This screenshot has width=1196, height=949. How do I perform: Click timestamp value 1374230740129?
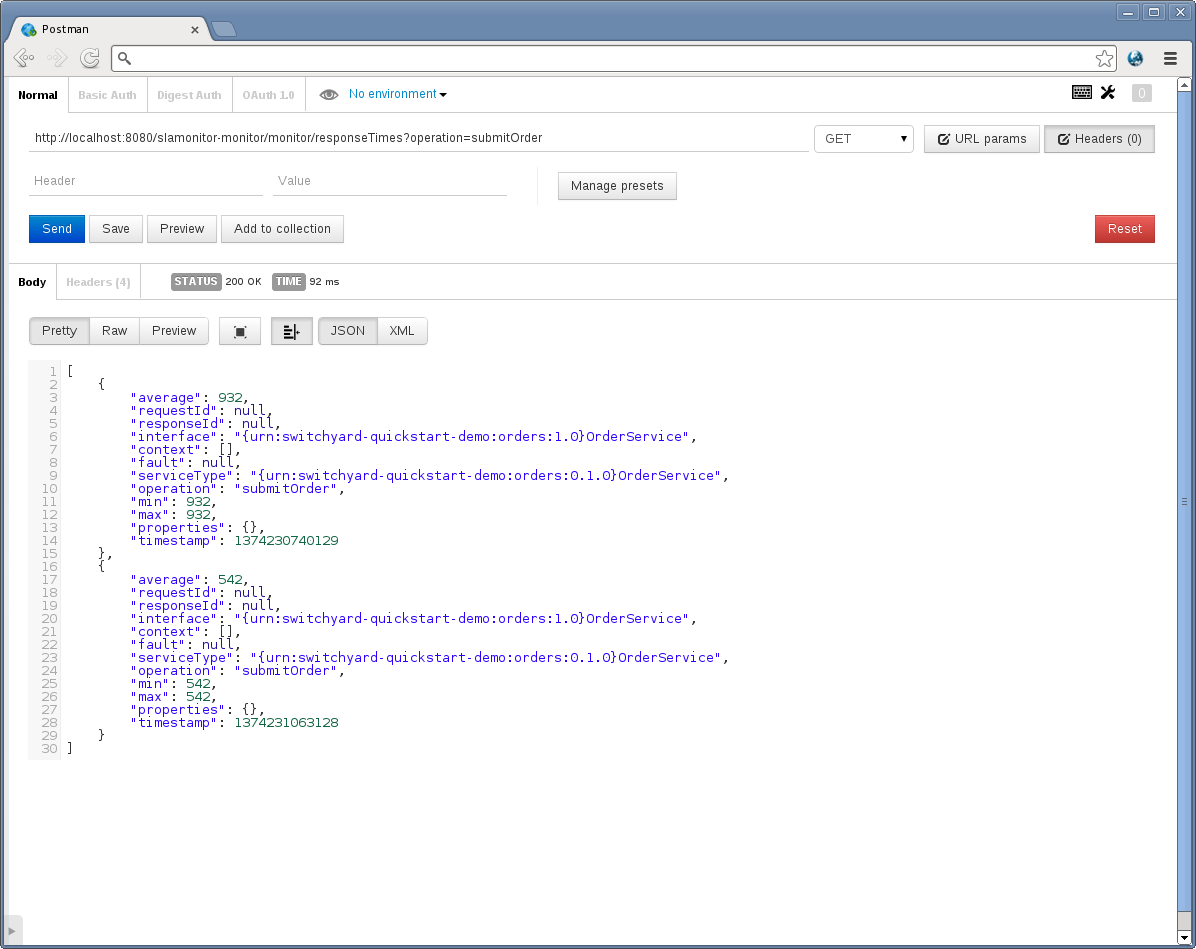(286, 541)
